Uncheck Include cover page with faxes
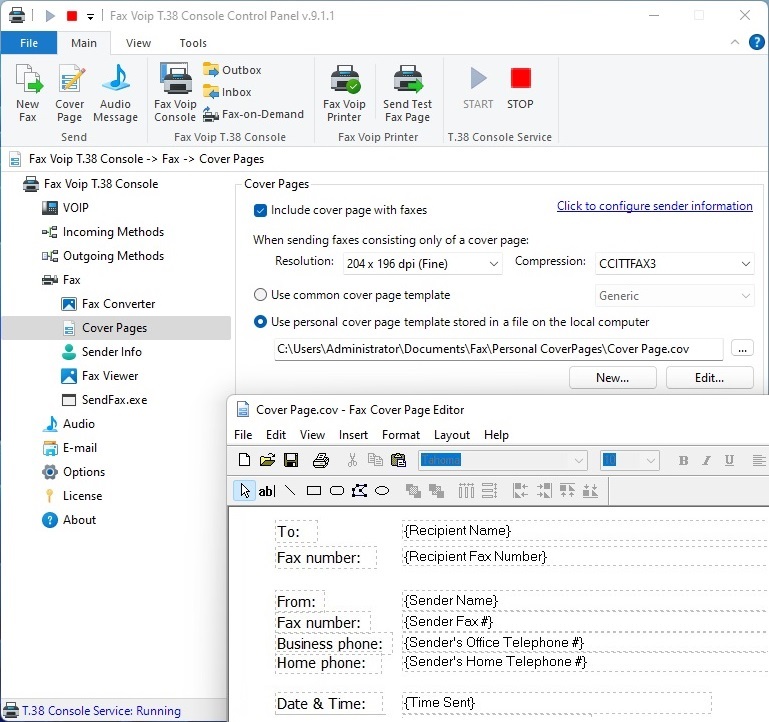The height and width of the screenshot is (722, 769). [x=261, y=210]
